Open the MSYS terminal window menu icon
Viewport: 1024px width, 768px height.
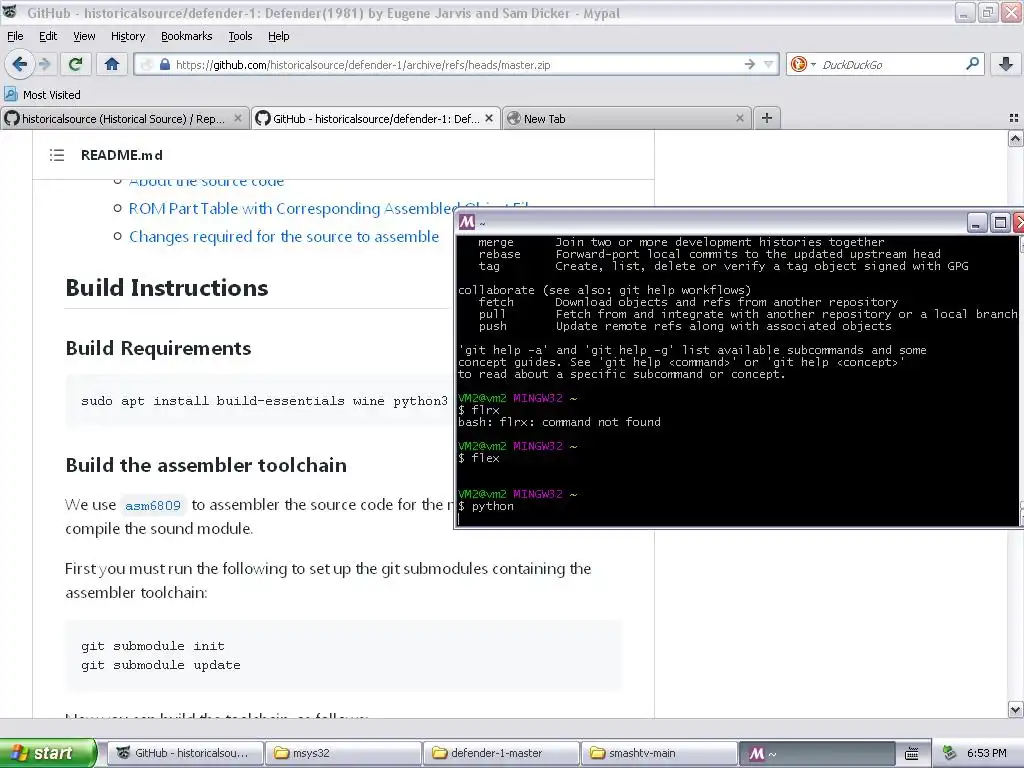pos(466,222)
